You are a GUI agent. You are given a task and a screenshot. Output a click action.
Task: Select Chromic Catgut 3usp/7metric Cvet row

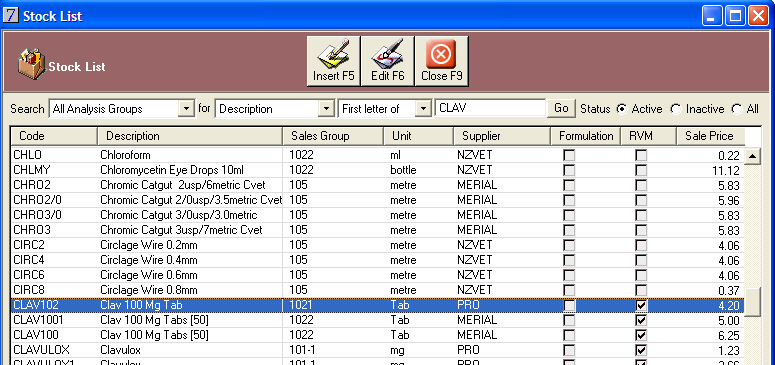(378, 230)
